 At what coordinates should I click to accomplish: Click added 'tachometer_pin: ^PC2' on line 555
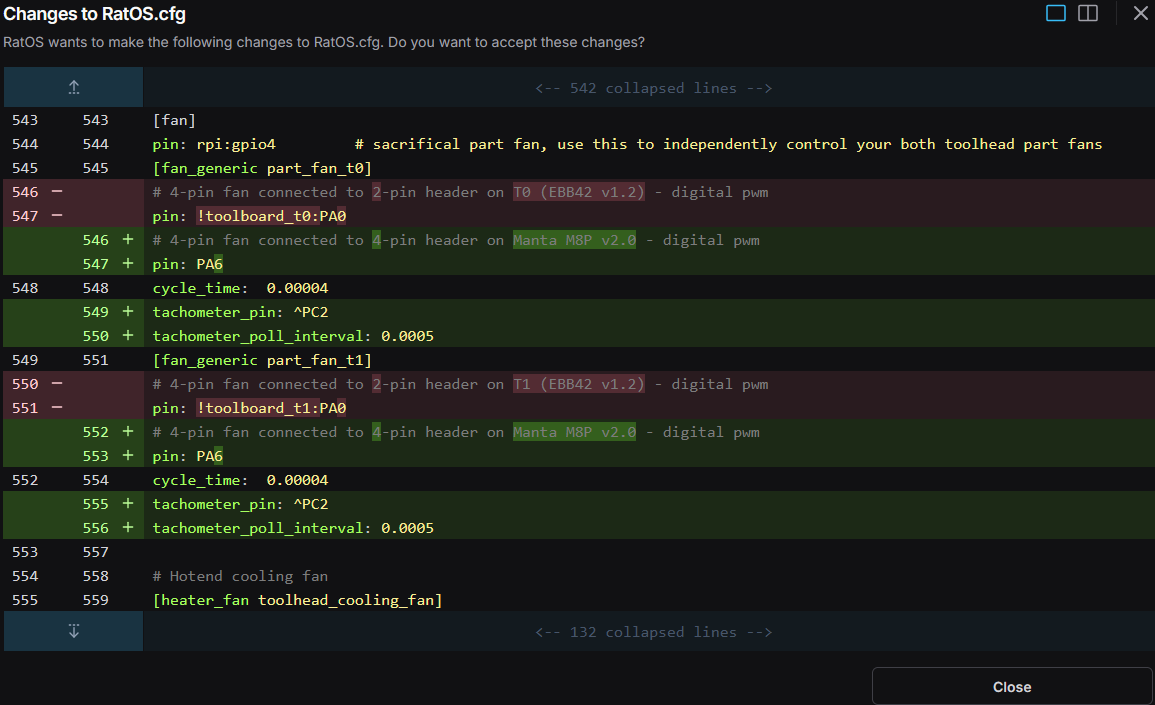(x=240, y=505)
